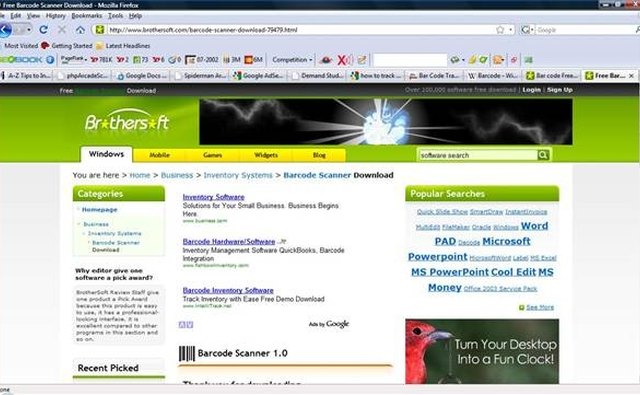Open the back/forward history dropdown arrow
This screenshot has height=395, width=640.
[x=29, y=30]
